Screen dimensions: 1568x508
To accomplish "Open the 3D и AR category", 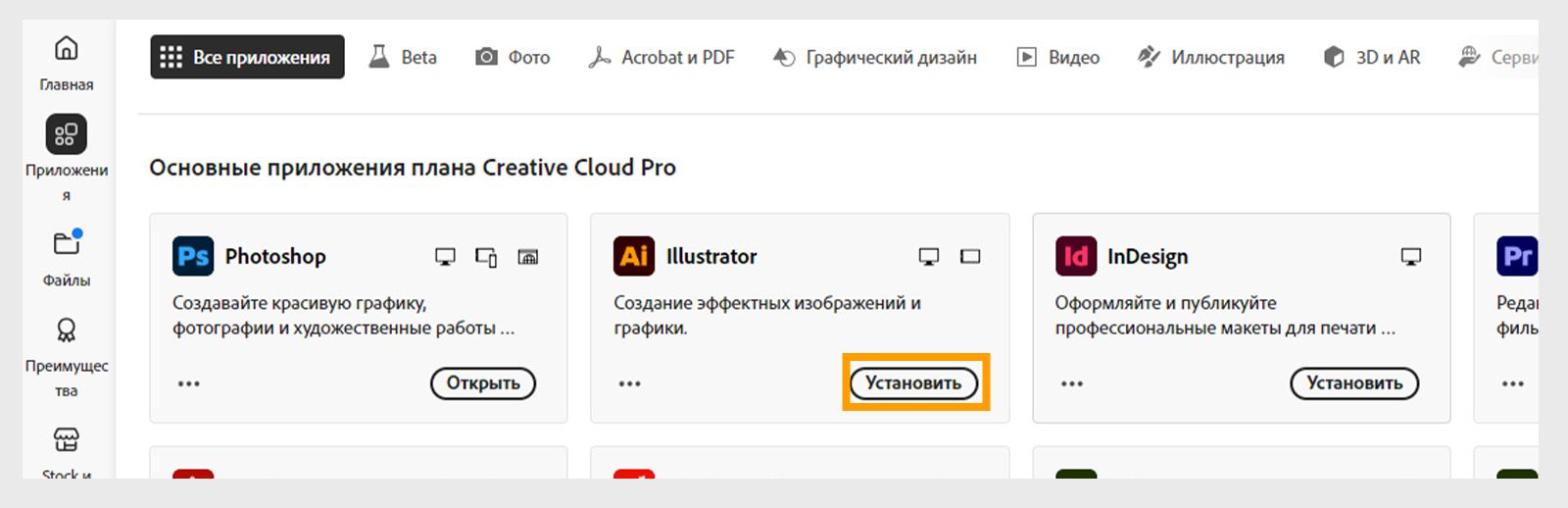I will 1372,57.
